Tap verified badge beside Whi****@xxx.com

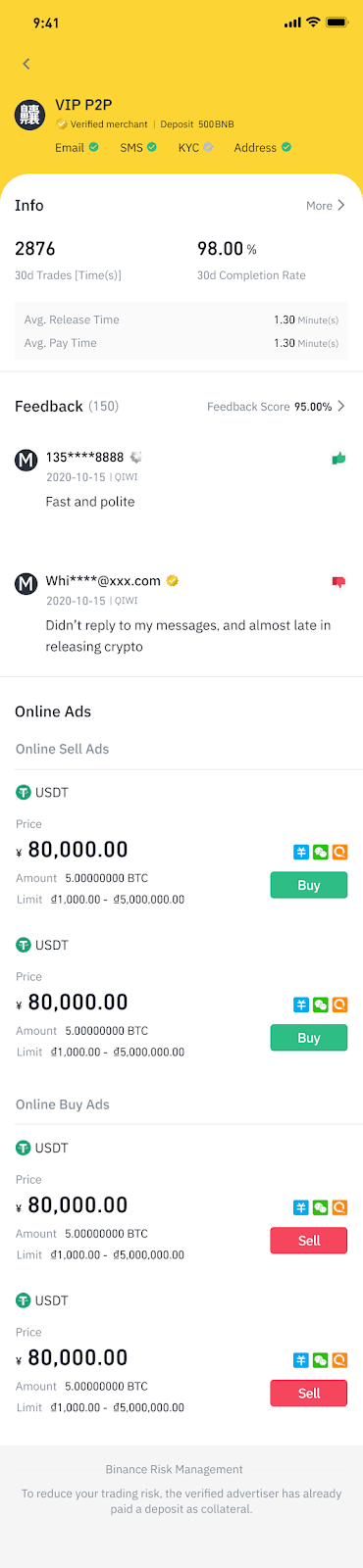pyautogui.click(x=172, y=580)
